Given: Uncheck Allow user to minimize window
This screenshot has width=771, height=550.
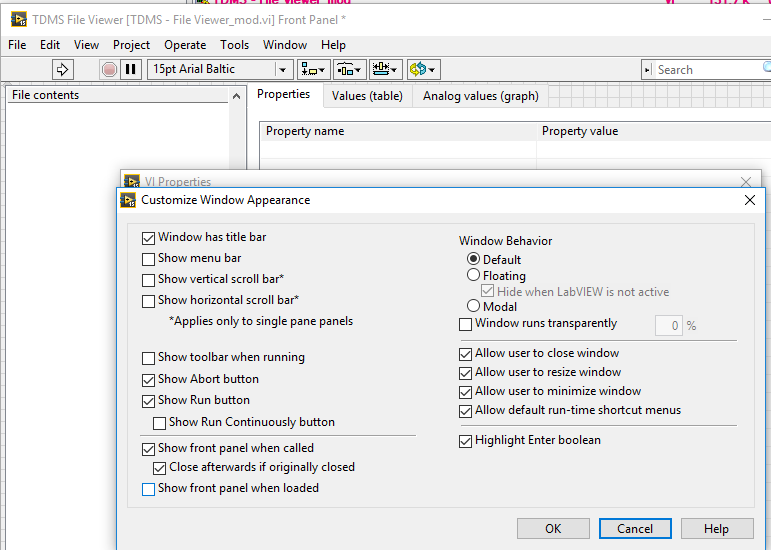Looking at the screenshot, I should tap(465, 392).
